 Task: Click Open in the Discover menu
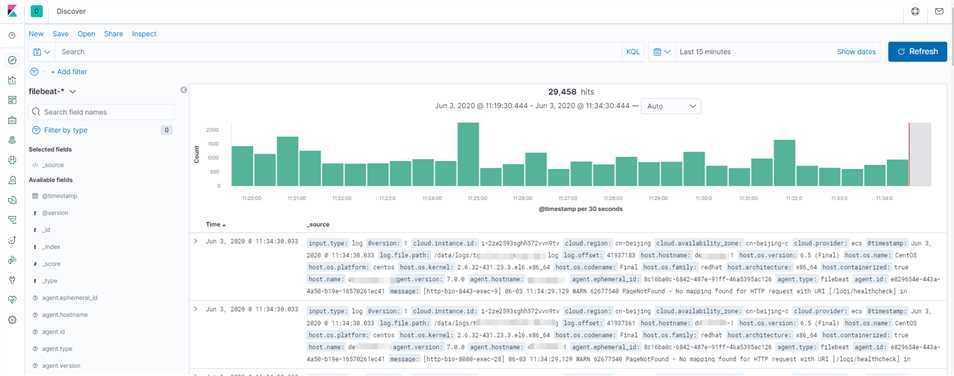[x=86, y=34]
